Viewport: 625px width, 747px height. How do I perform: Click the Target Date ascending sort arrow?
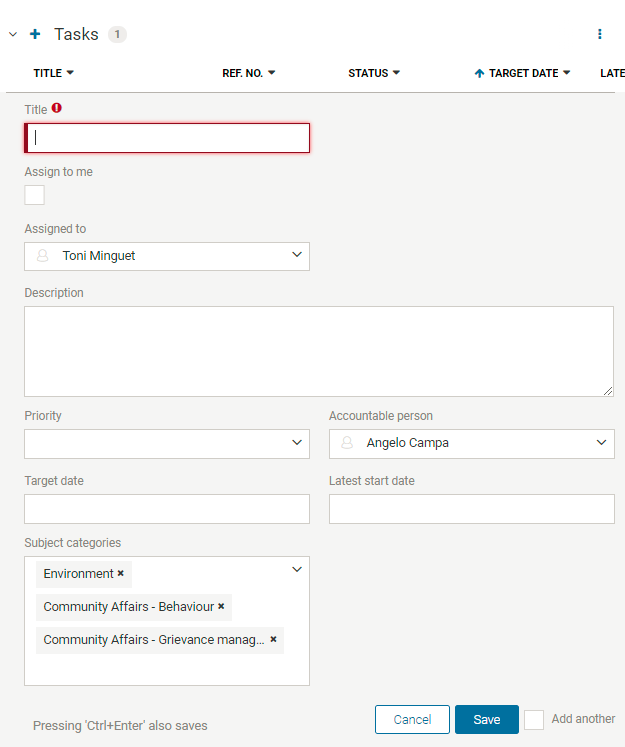(479, 73)
